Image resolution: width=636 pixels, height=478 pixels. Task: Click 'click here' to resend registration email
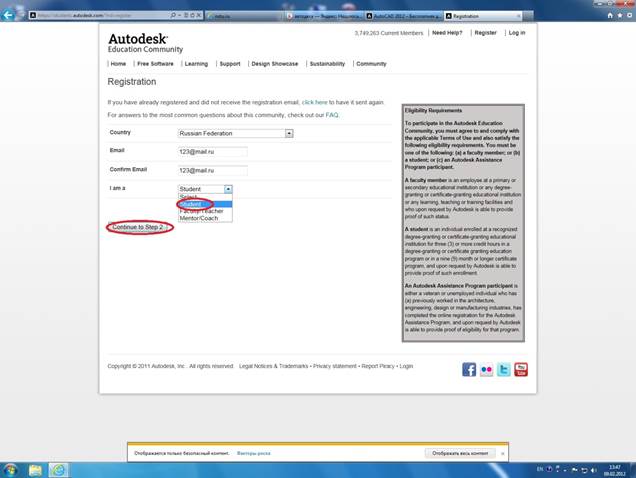tap(314, 102)
